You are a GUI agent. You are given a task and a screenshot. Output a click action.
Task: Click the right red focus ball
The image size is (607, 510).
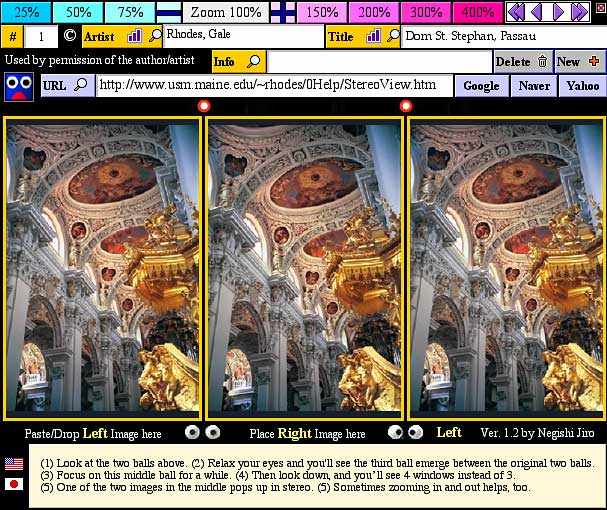(x=406, y=106)
